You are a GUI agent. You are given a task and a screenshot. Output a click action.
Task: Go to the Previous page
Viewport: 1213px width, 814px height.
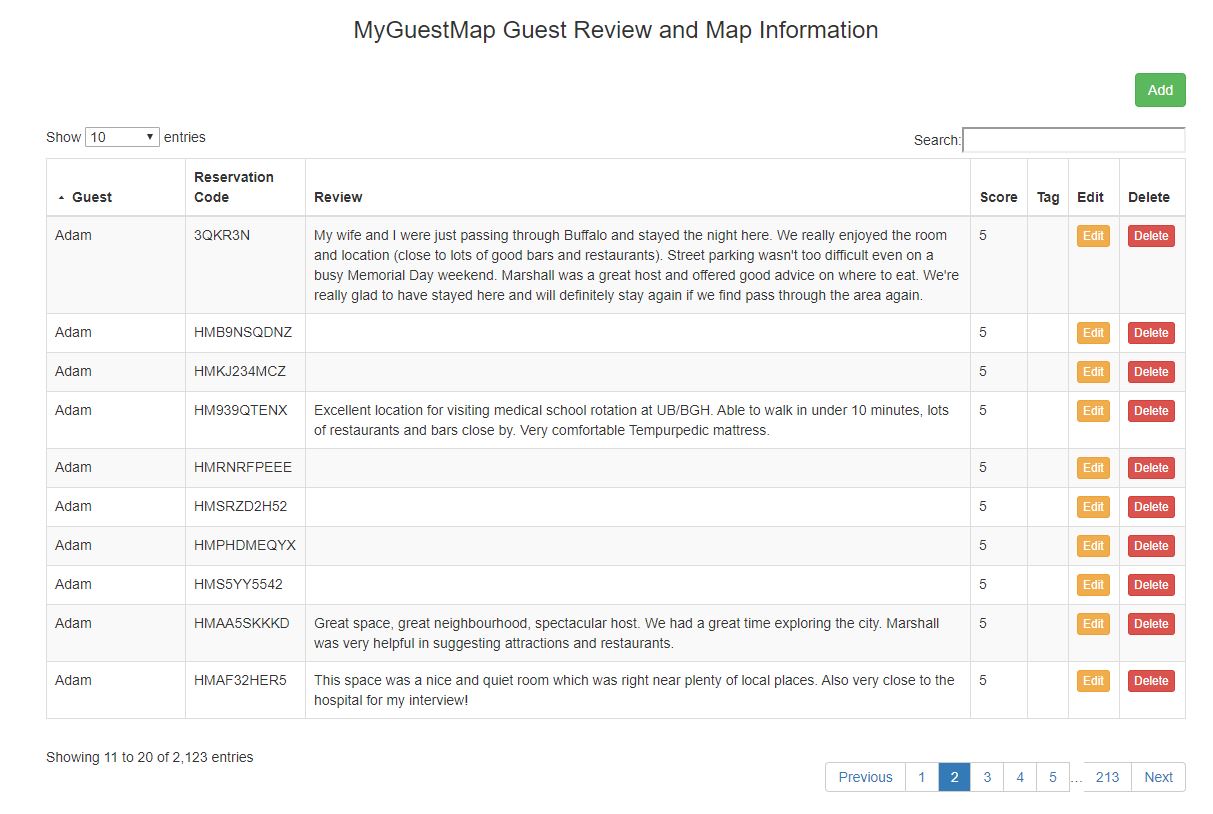pyautogui.click(x=865, y=777)
